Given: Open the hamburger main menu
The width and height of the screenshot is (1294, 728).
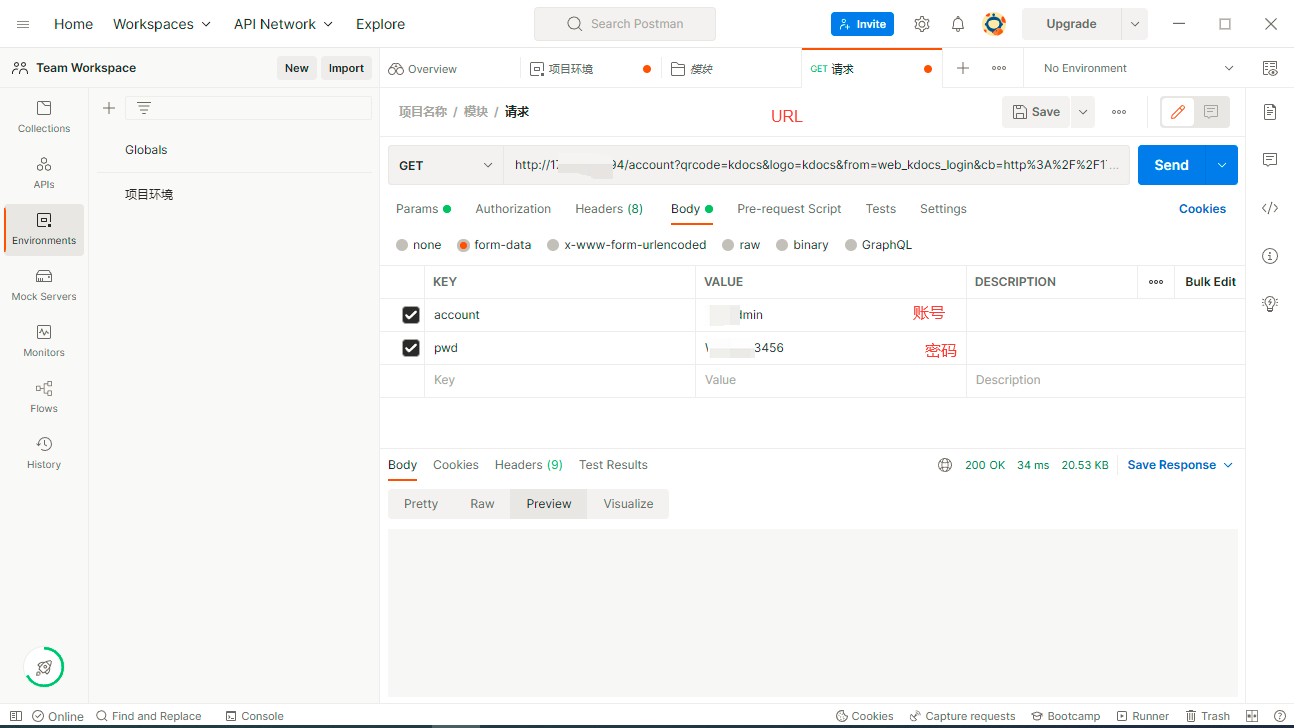Looking at the screenshot, I should (23, 24).
